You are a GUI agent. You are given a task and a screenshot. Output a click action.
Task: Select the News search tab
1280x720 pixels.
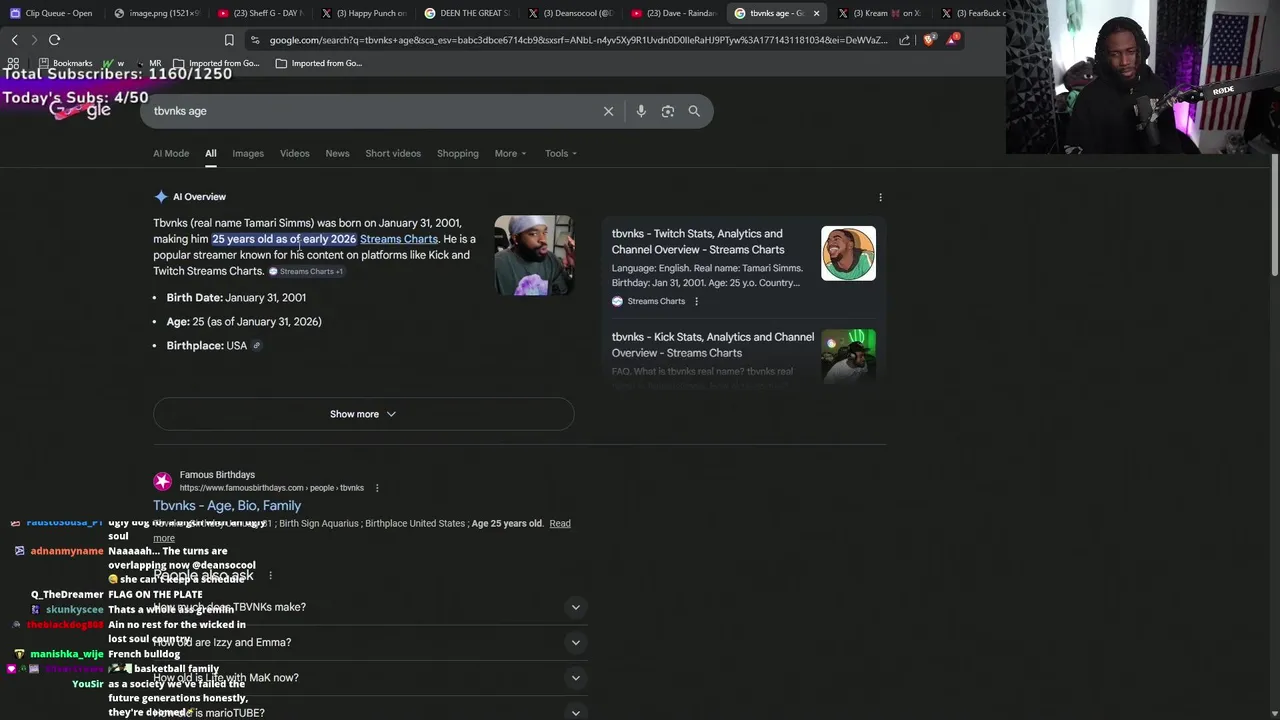(337, 153)
